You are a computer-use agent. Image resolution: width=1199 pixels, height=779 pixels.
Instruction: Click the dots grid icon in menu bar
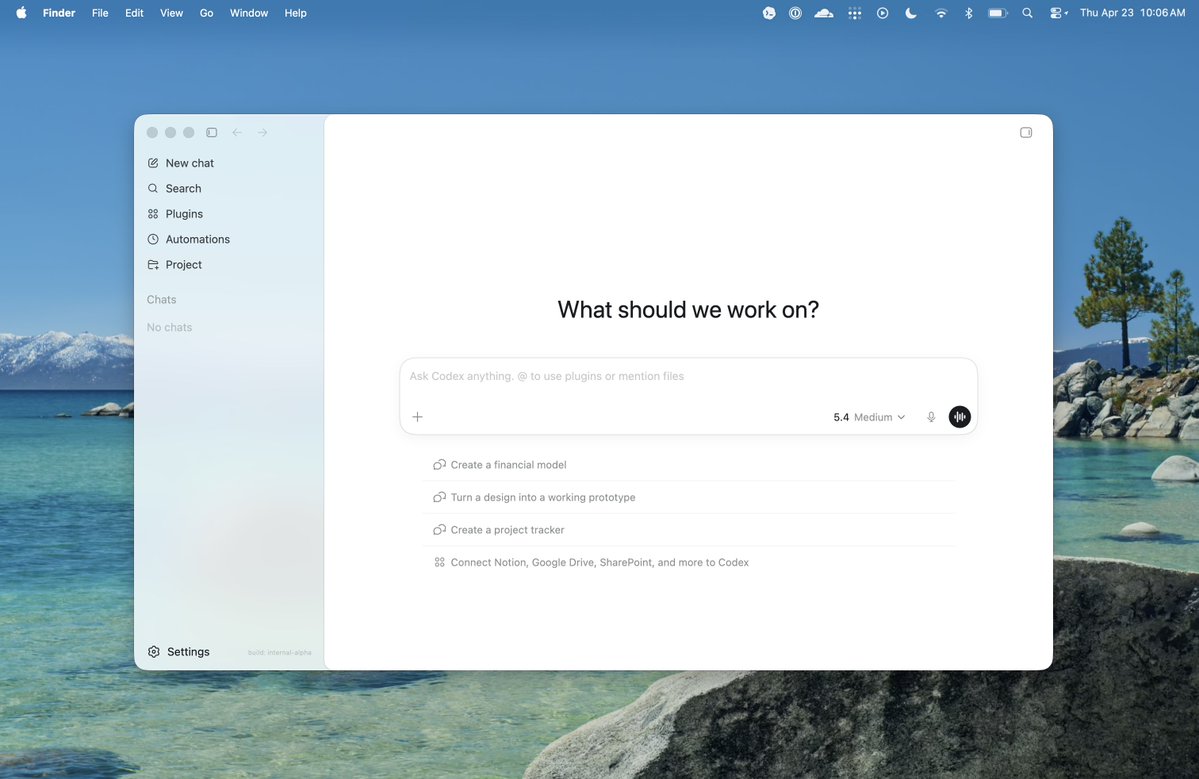click(855, 13)
